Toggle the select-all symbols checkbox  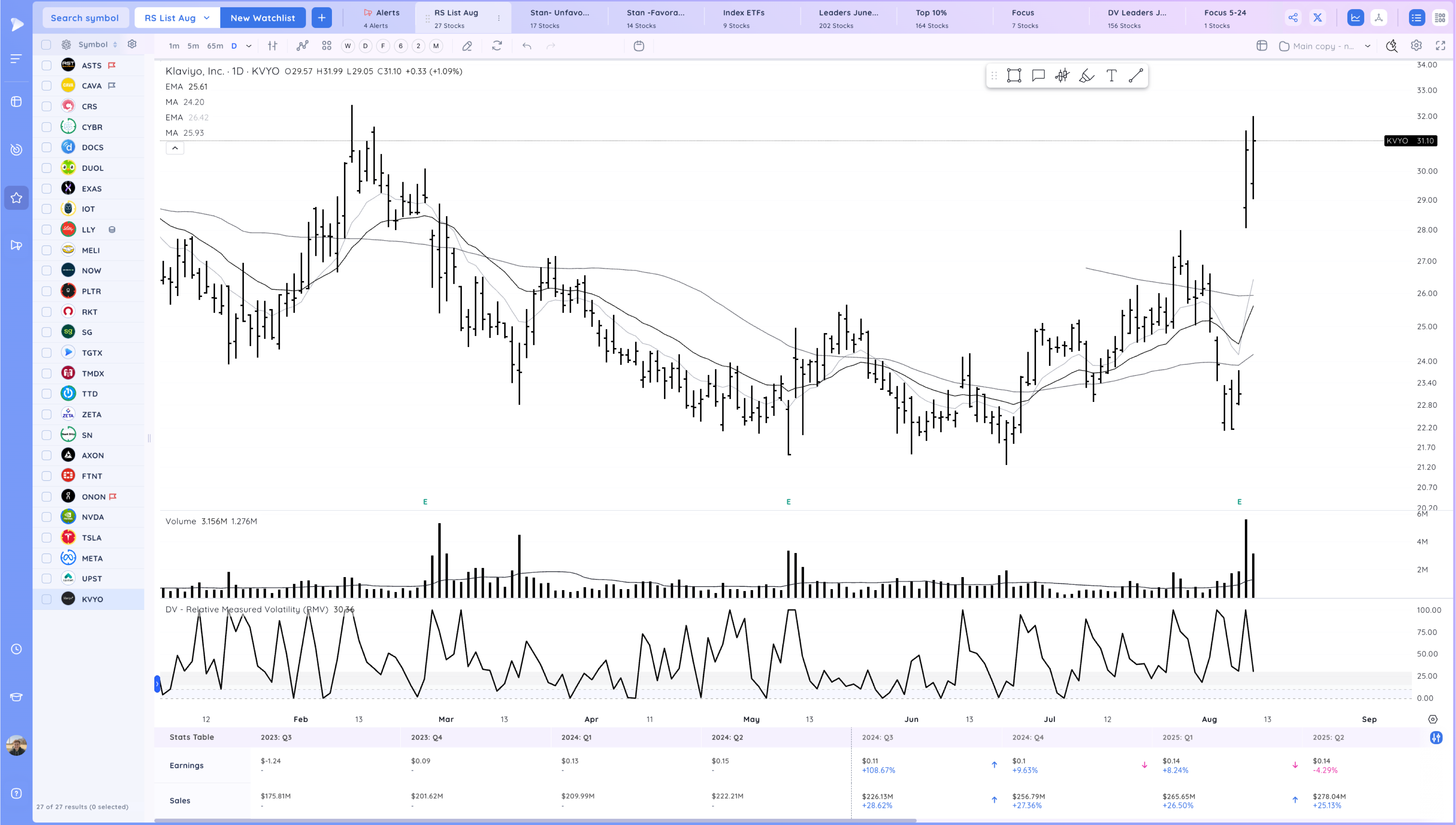(x=47, y=44)
